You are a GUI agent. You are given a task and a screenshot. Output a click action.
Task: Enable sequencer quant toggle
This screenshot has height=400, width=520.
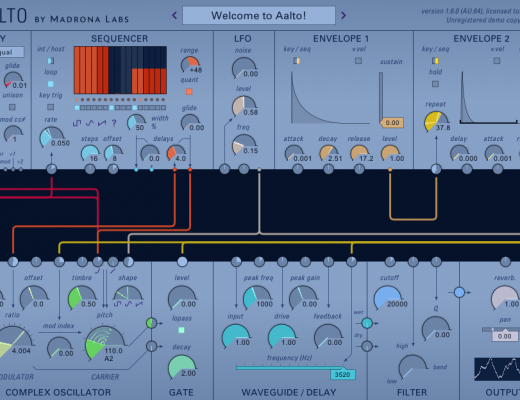pos(189,92)
